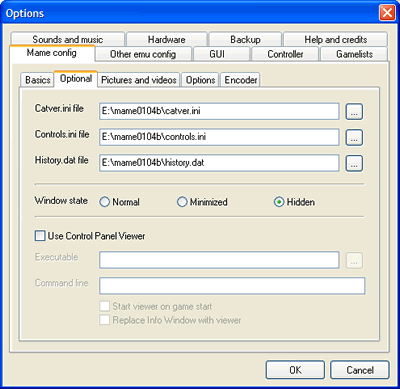Viewport: 400px width, 389px height.
Task: Select the Optional sub-tab
Action: click(76, 79)
